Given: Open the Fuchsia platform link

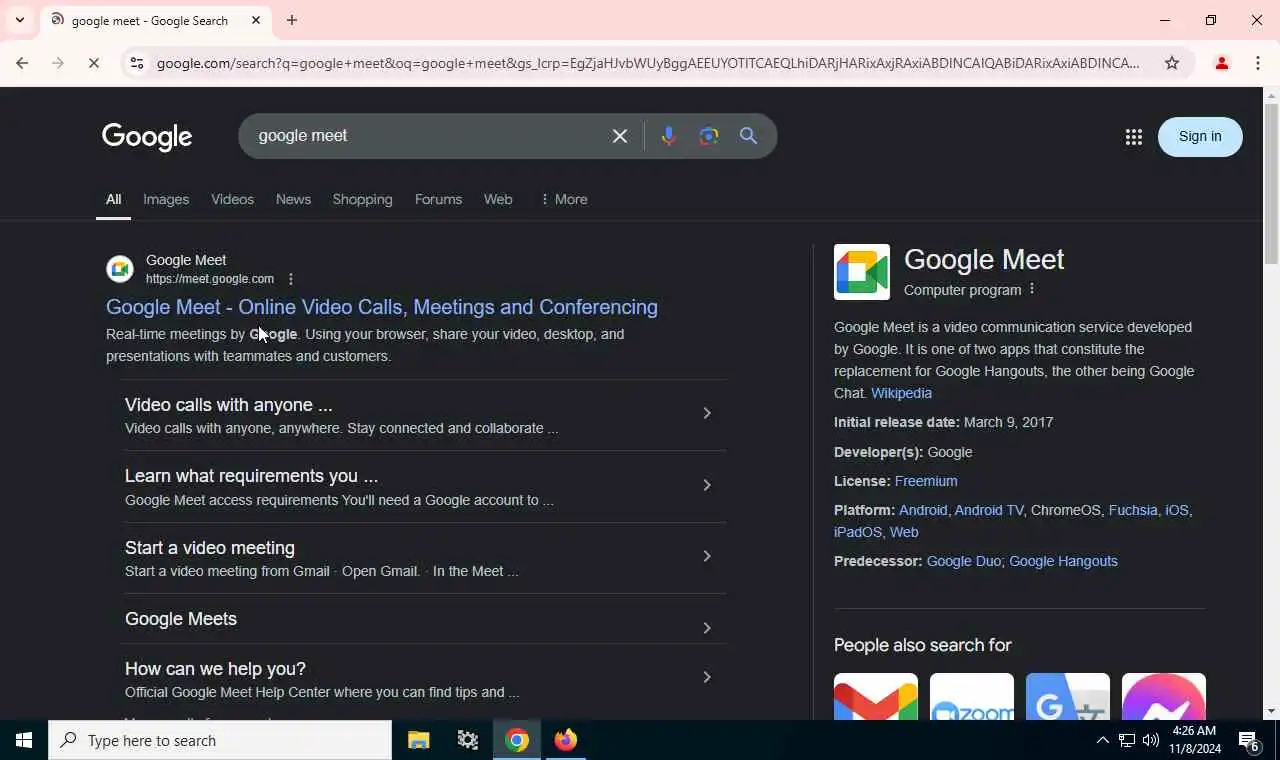Looking at the screenshot, I should pyautogui.click(x=1133, y=510).
